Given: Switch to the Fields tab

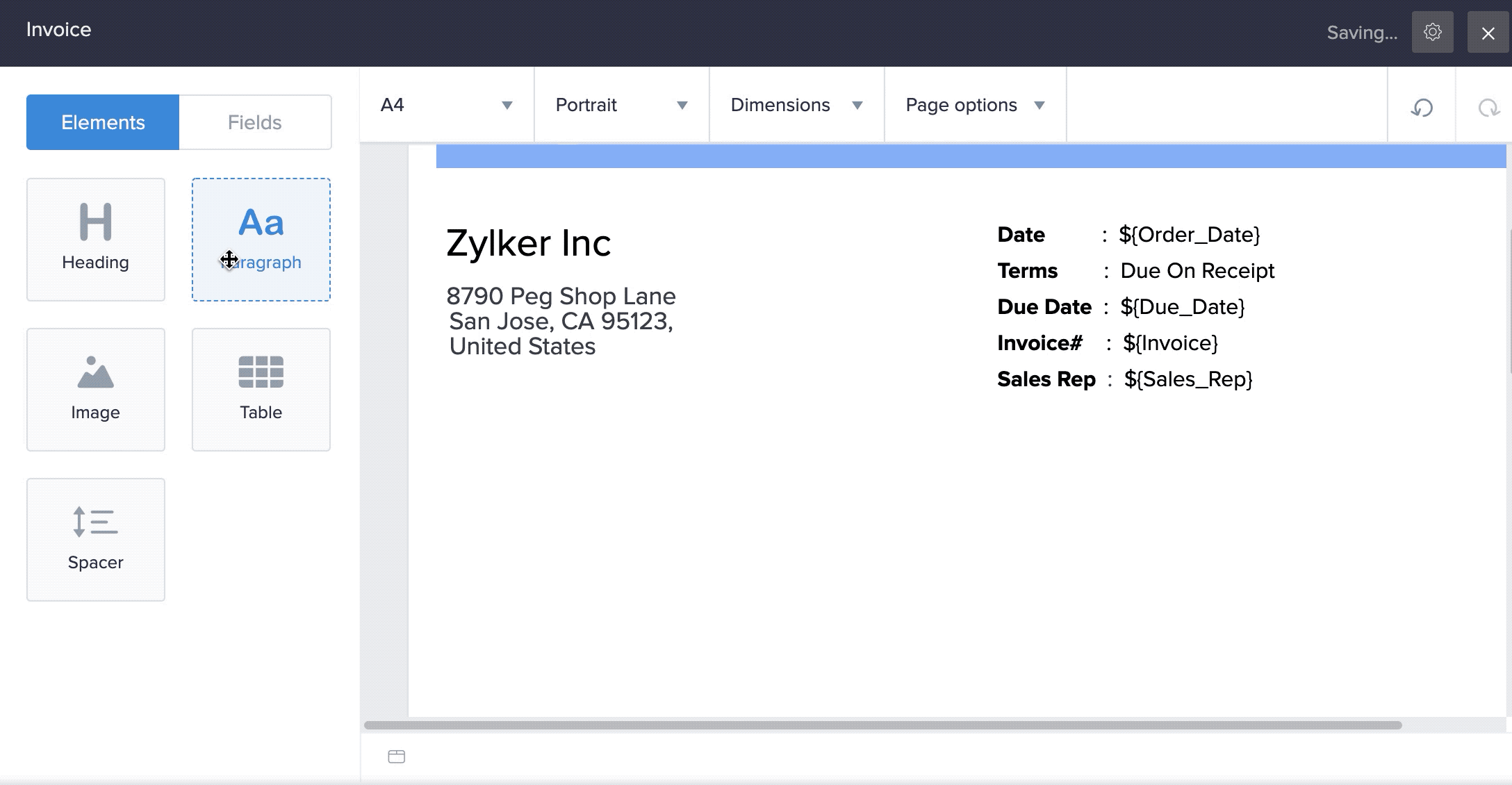Looking at the screenshot, I should pos(255,122).
